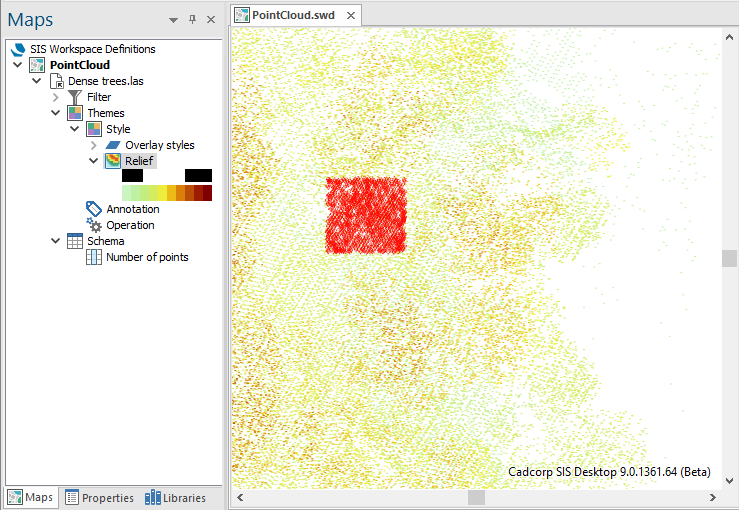Click the vertical scrollbar down arrow

pos(729,481)
